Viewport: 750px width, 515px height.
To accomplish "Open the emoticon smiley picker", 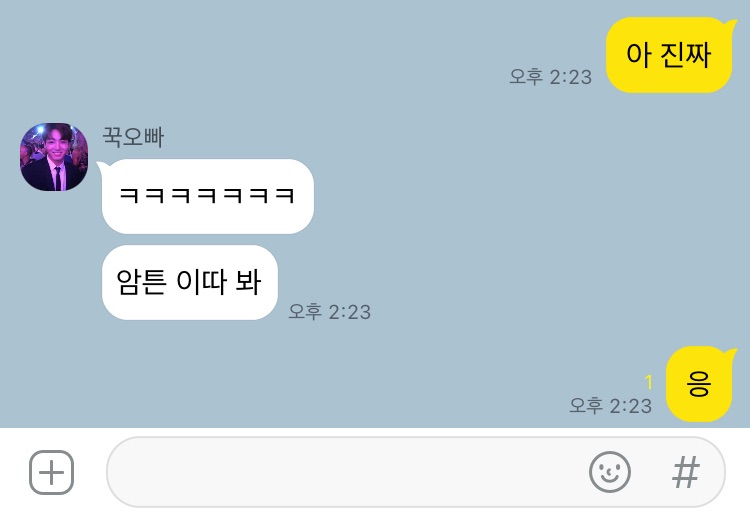I will [x=609, y=472].
